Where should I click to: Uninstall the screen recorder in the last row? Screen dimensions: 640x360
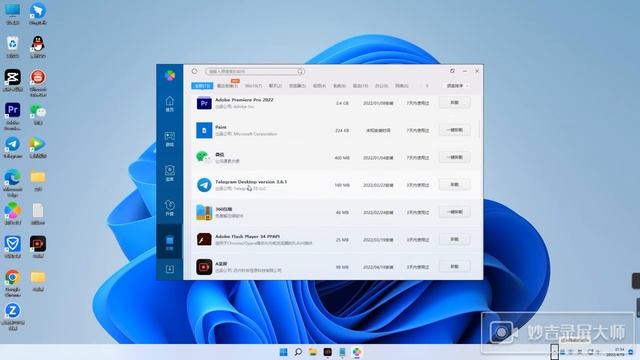[454, 267]
